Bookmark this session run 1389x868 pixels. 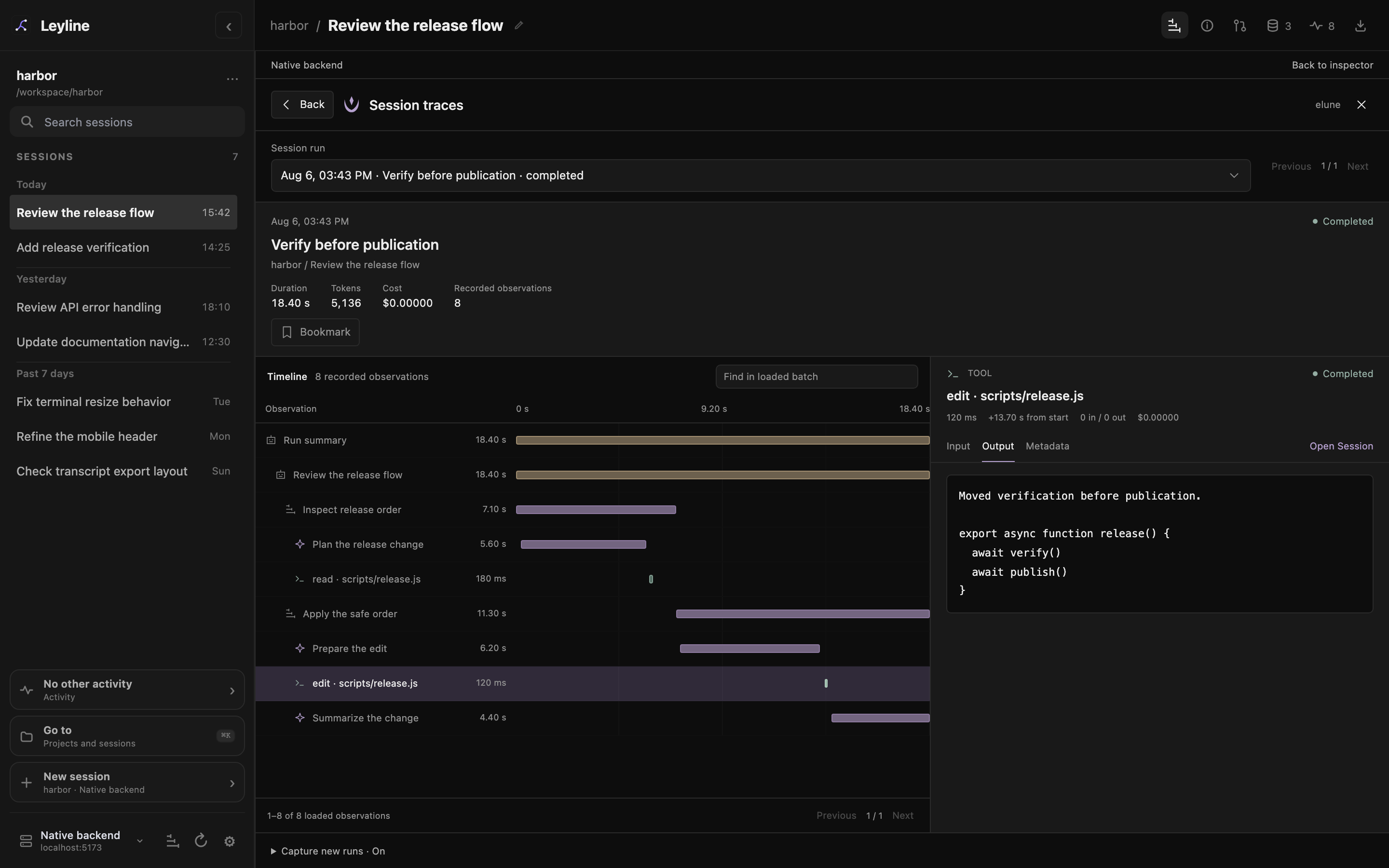(x=315, y=332)
